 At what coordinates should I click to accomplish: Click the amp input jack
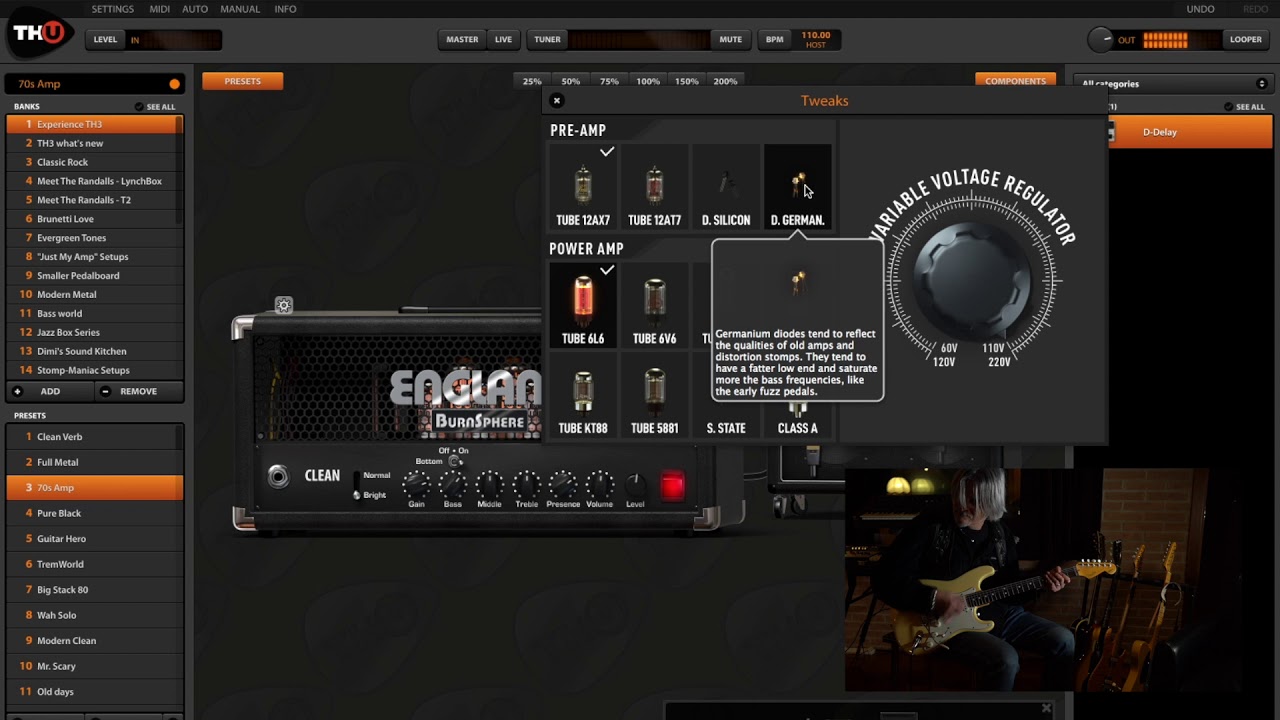(278, 477)
